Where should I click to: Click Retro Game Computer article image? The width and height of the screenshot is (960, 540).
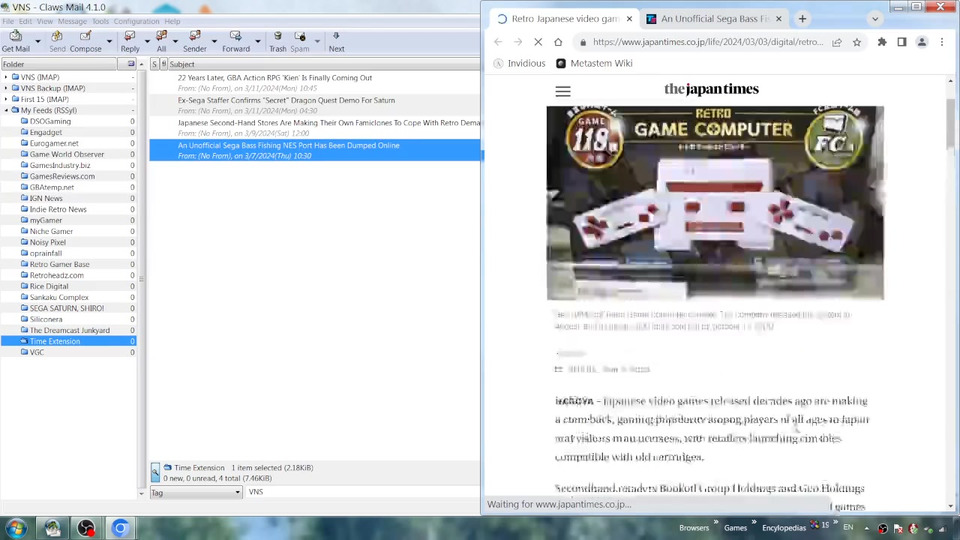[715, 203]
